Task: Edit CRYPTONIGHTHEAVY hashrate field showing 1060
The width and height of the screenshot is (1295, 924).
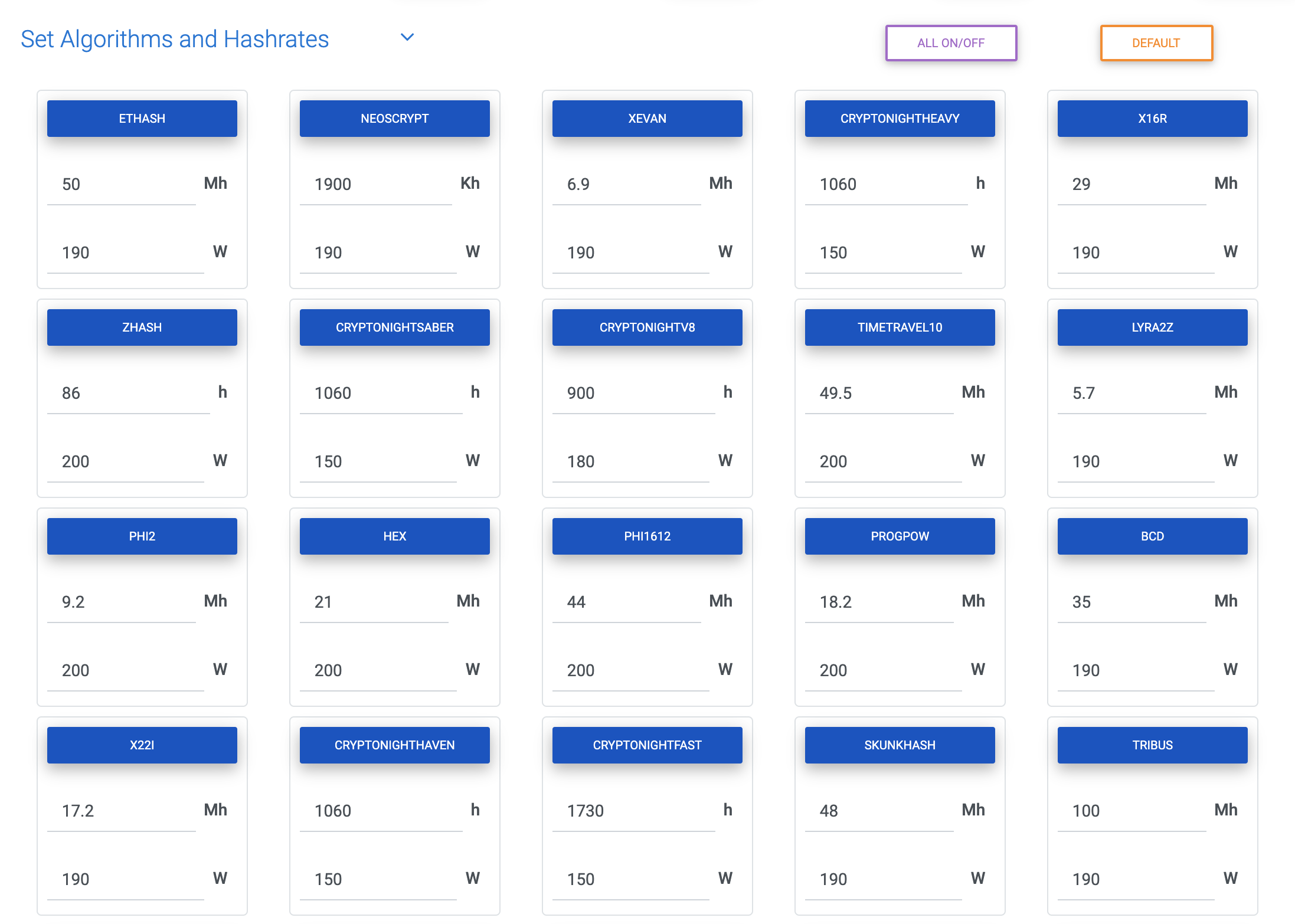Action: click(887, 185)
